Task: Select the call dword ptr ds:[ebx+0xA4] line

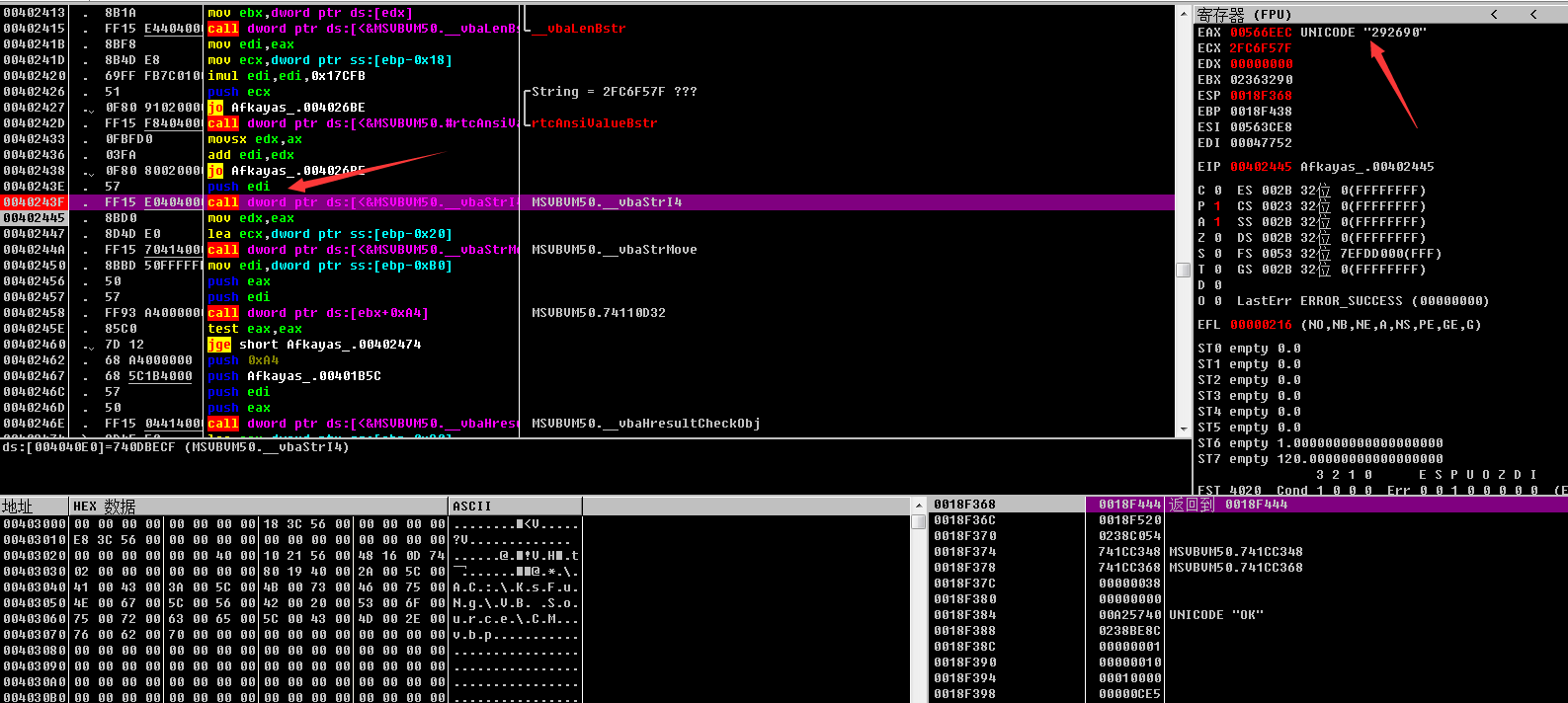Action: (318, 313)
